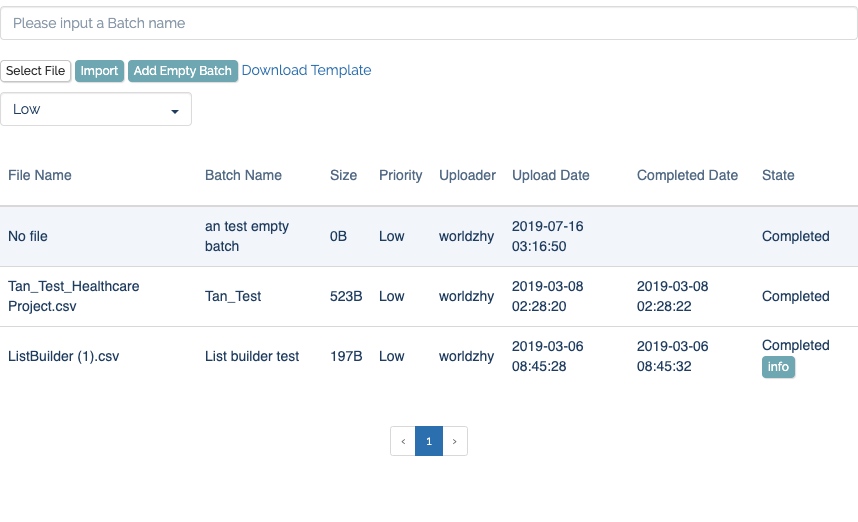Click the File Name column header
Image resolution: width=858 pixels, height=522 pixels.
coord(40,175)
